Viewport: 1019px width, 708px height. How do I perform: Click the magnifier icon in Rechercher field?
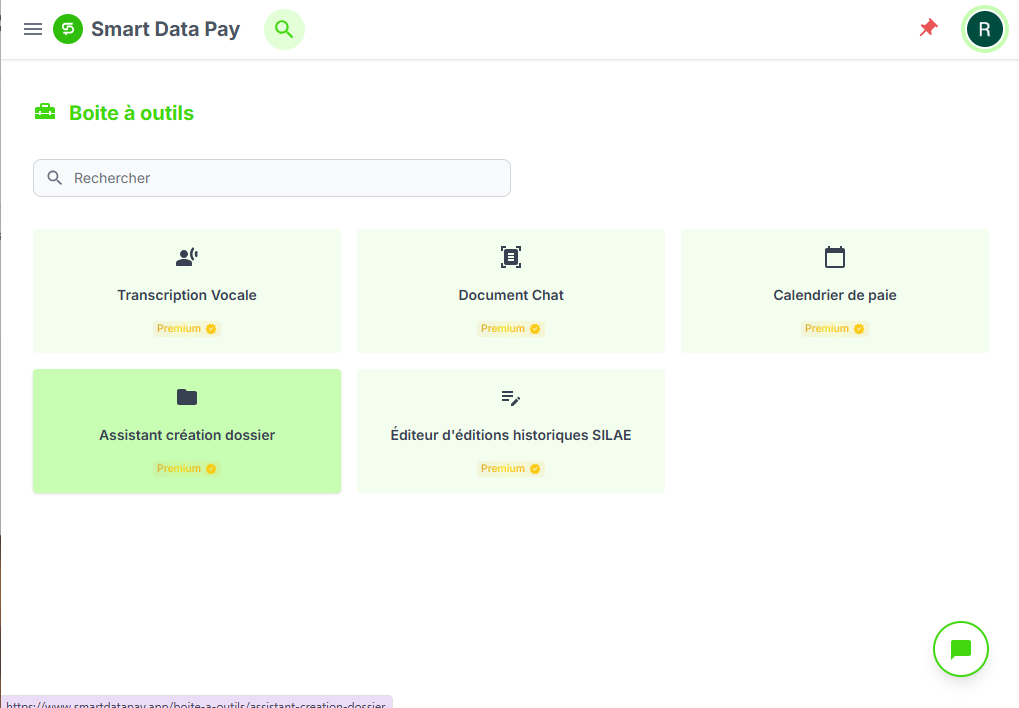(x=55, y=178)
